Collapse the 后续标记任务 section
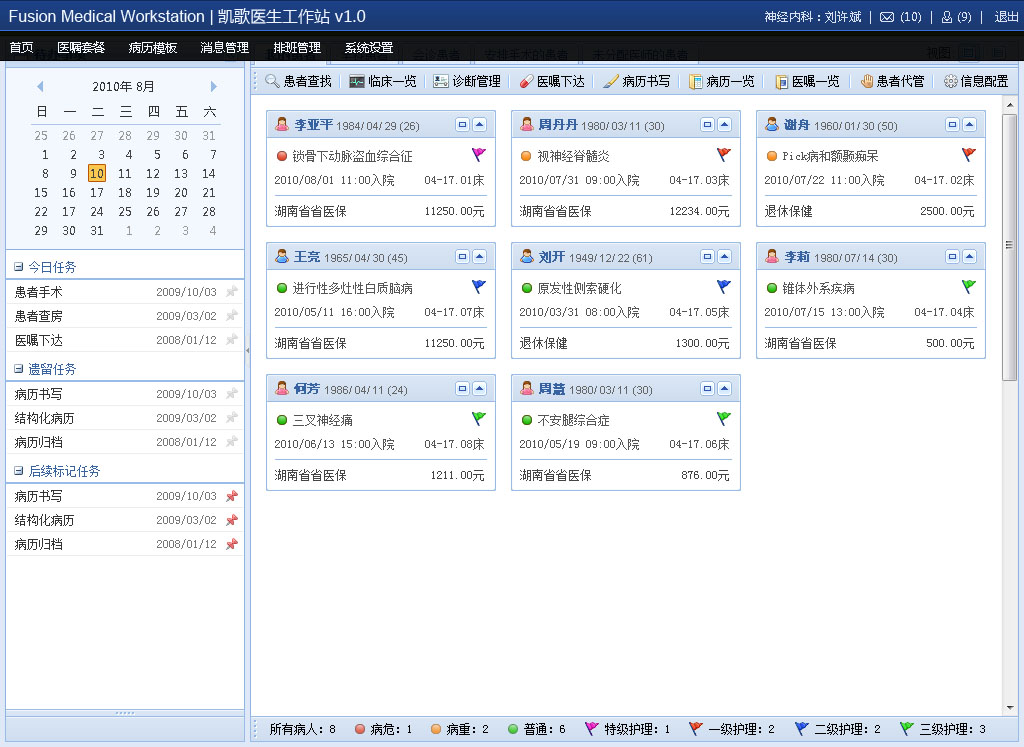Image resolution: width=1024 pixels, height=747 pixels. click(x=19, y=471)
